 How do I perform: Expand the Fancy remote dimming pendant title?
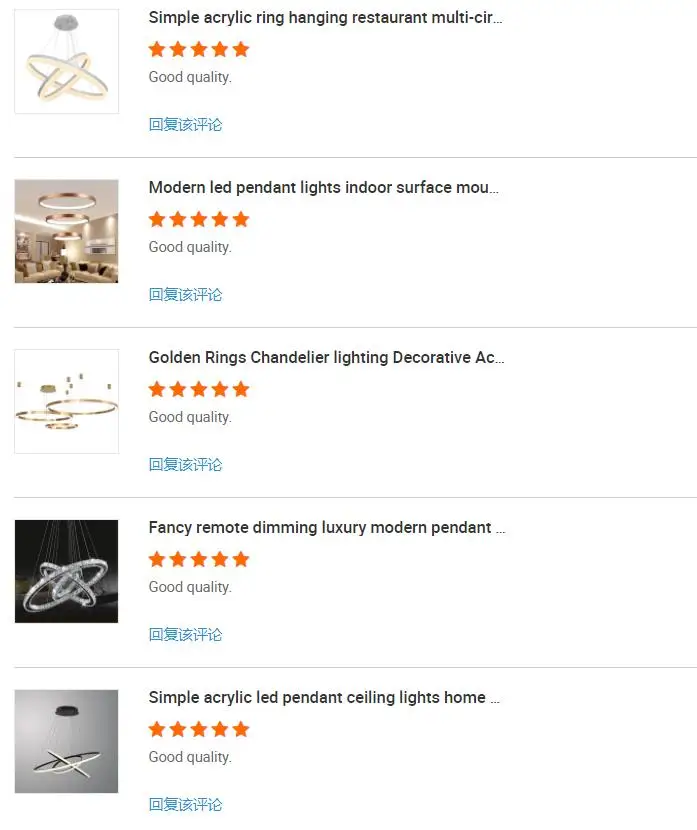[323, 527]
